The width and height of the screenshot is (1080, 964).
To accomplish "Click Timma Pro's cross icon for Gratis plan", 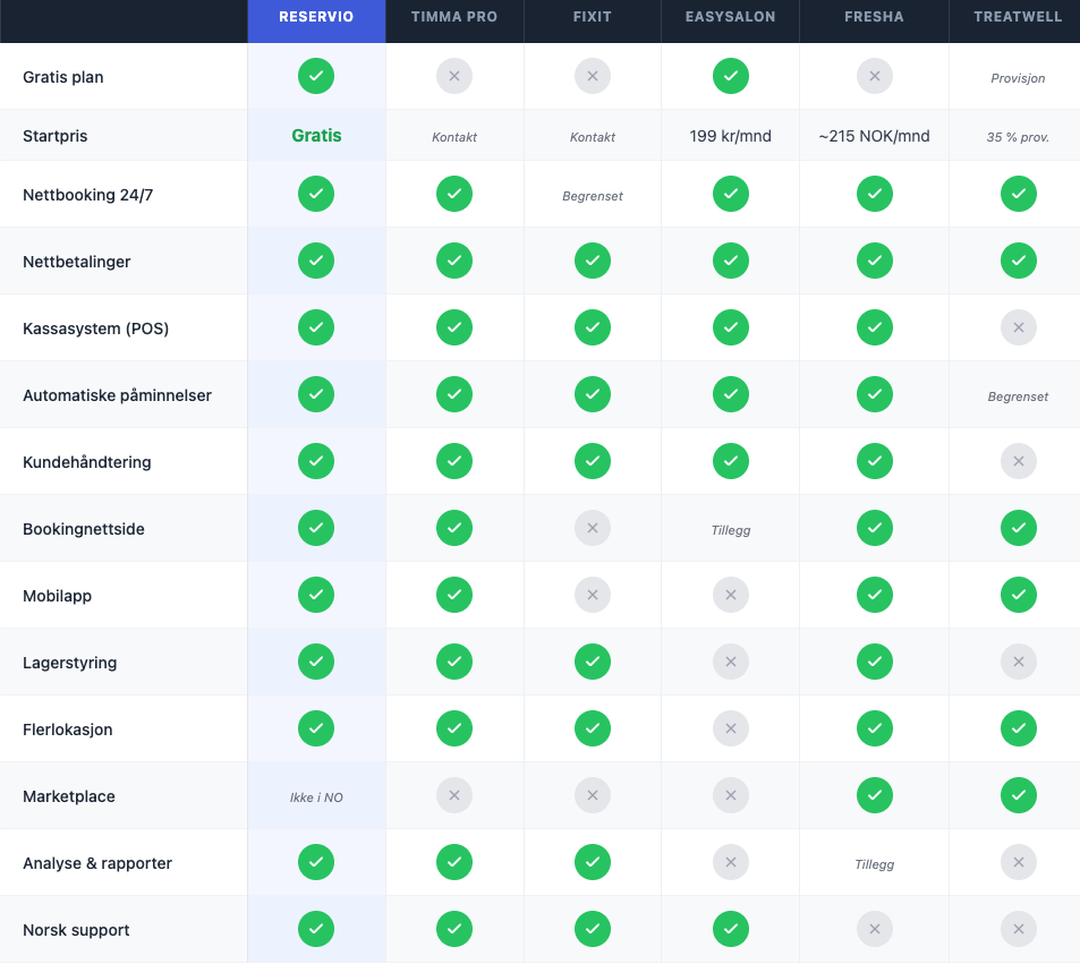I will [454, 76].
